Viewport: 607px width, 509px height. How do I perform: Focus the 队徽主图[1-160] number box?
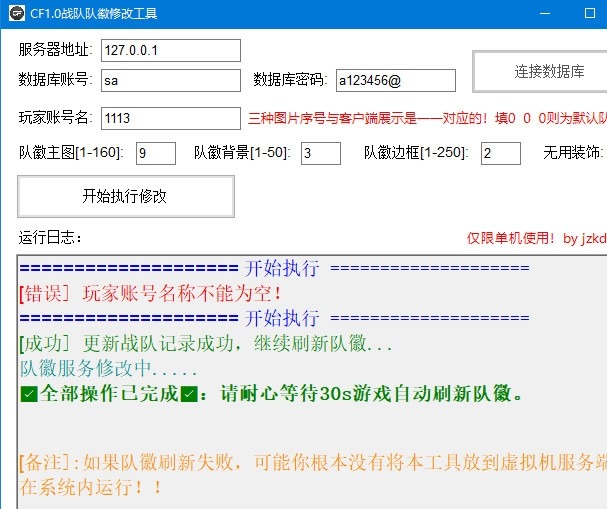(156, 153)
